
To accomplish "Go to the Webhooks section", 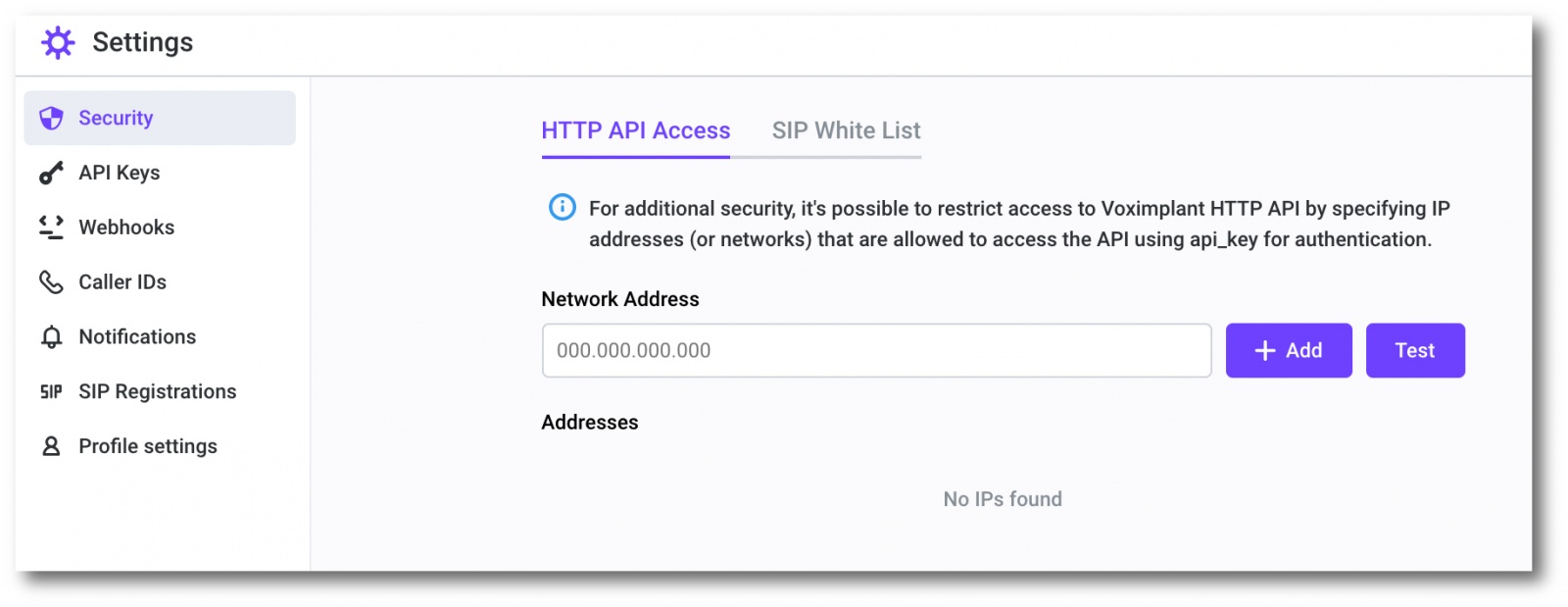I will click(x=126, y=228).
